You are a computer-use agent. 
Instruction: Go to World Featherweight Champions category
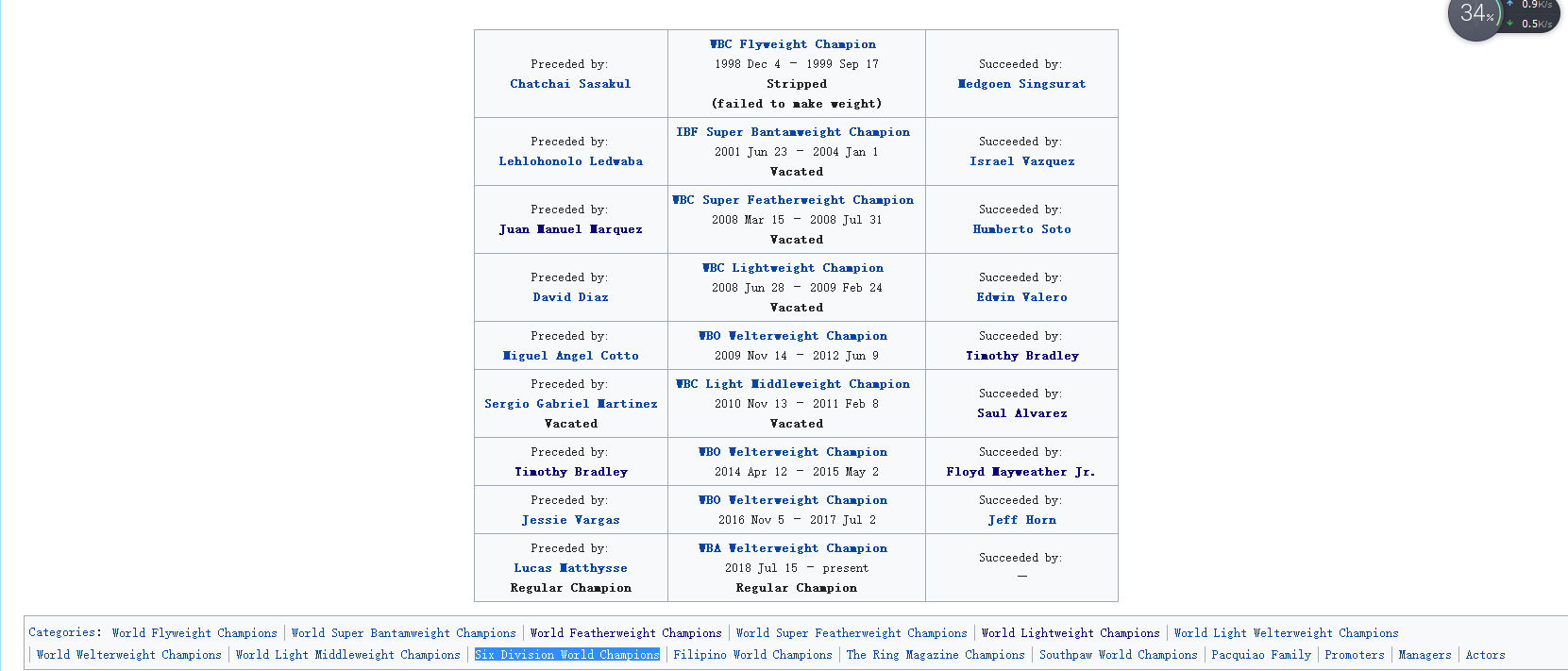pyautogui.click(x=626, y=633)
